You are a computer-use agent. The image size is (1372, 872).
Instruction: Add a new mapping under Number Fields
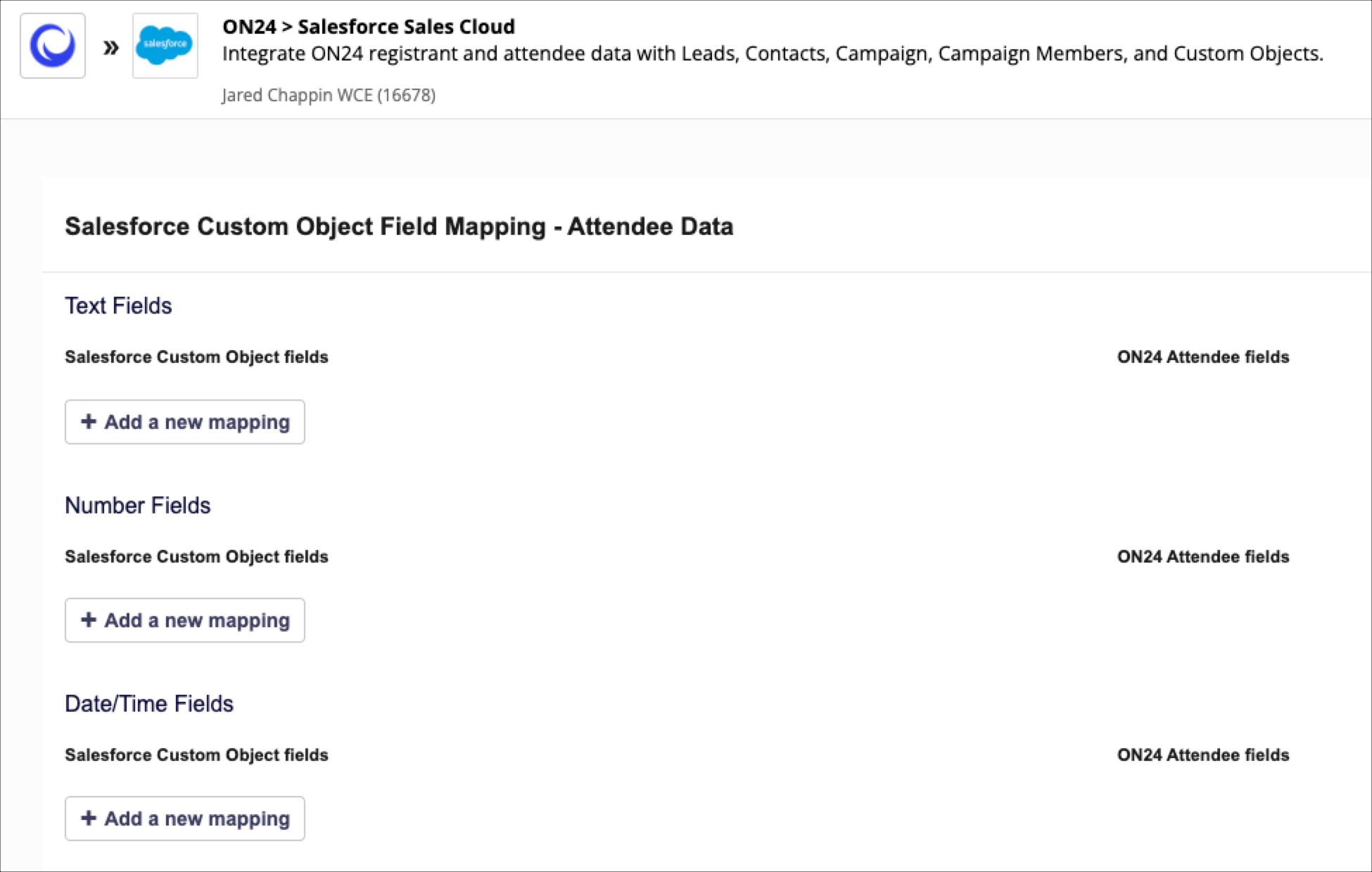185,620
